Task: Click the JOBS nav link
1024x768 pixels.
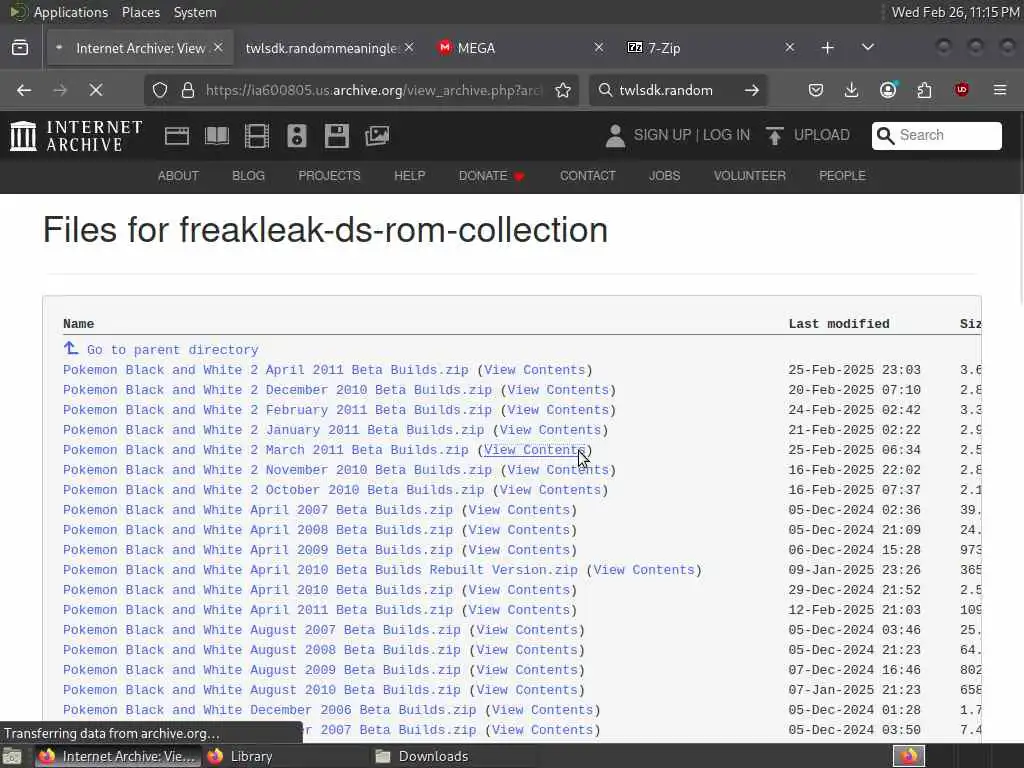Action: (665, 176)
